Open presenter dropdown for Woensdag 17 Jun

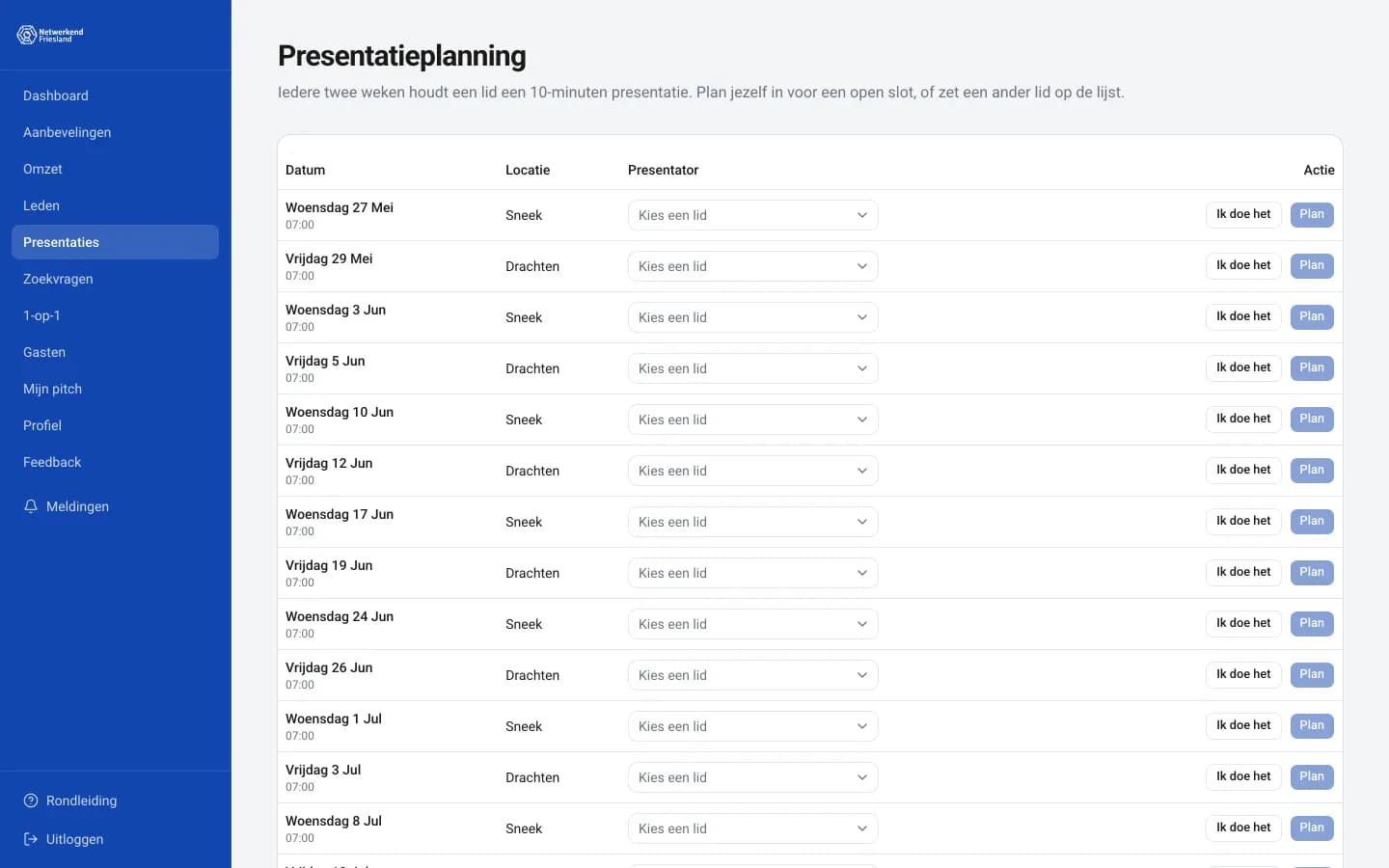(x=752, y=522)
